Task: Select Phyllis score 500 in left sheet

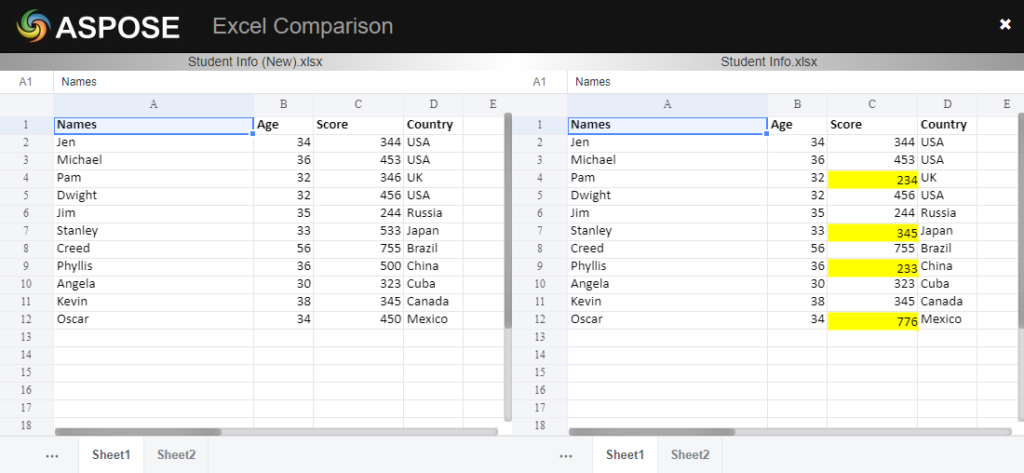Action: tap(358, 267)
